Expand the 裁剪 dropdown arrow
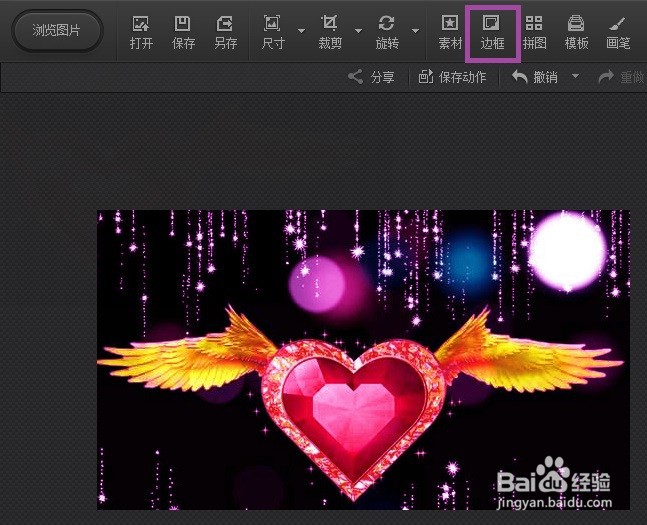 pyautogui.click(x=359, y=31)
